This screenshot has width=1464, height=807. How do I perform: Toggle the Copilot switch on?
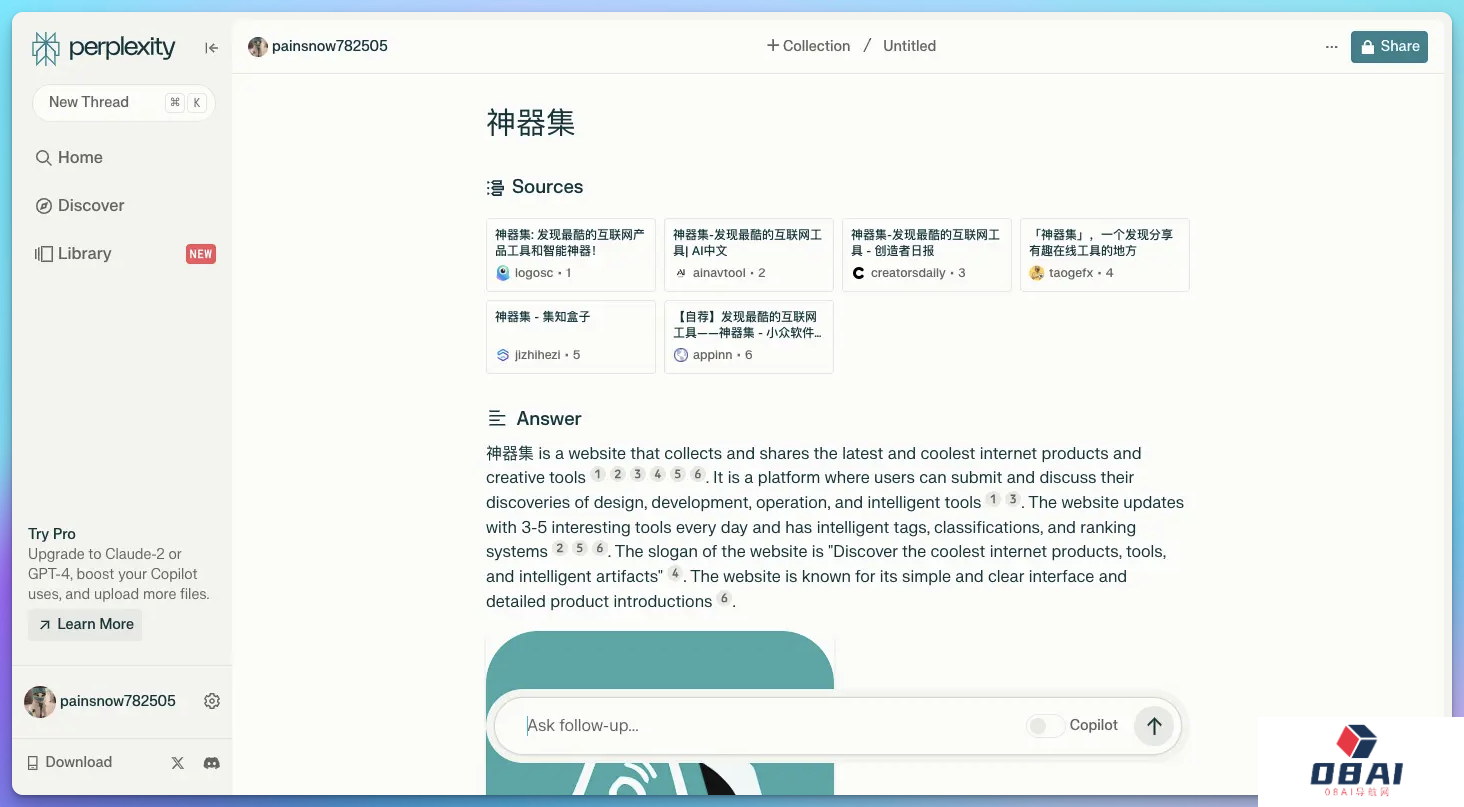(1045, 726)
